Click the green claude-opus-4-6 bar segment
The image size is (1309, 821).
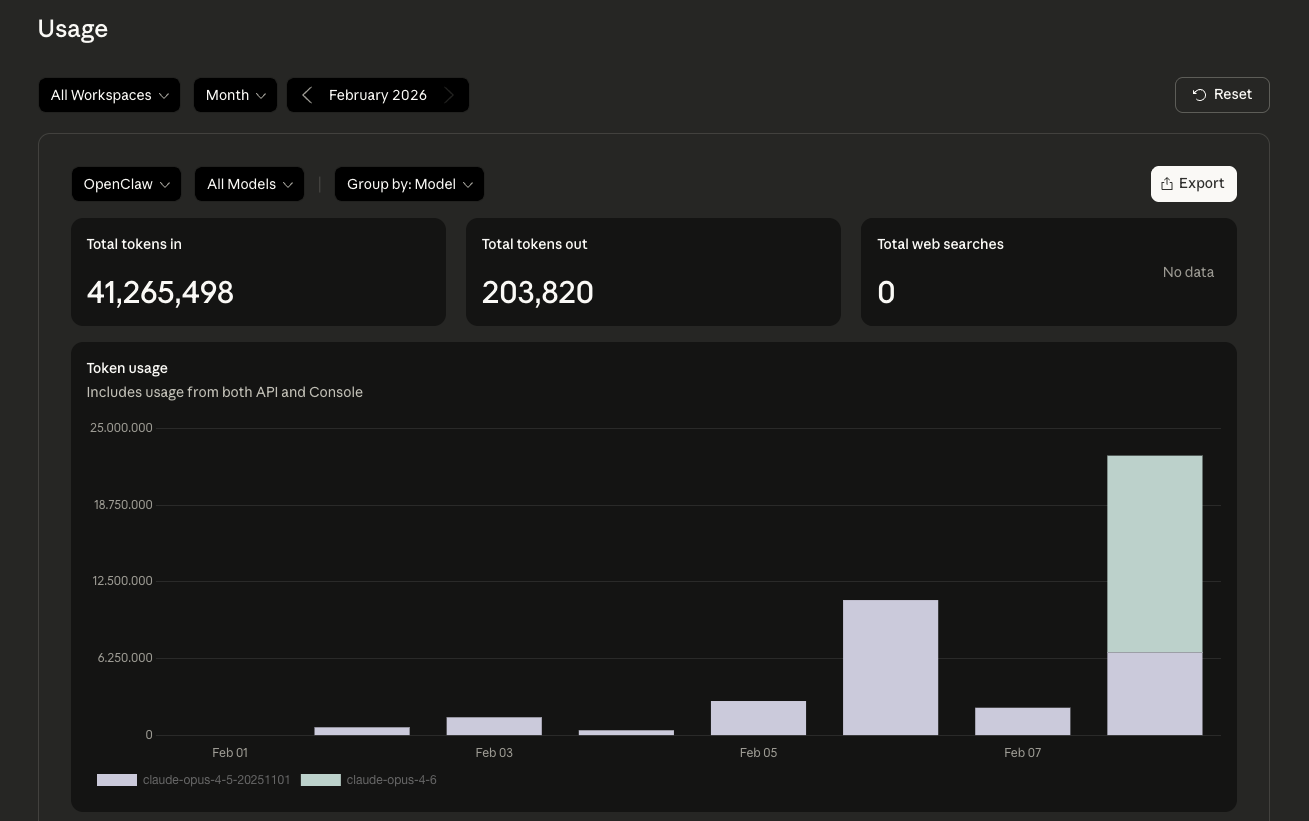(x=1154, y=554)
